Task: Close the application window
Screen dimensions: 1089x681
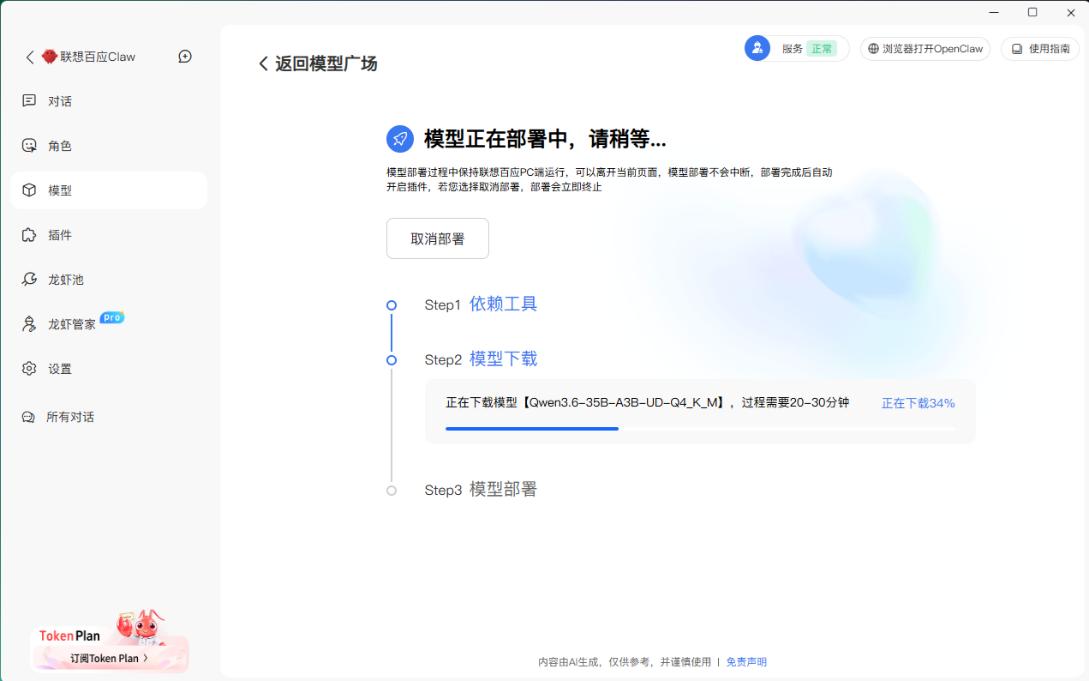Action: pos(1071,12)
